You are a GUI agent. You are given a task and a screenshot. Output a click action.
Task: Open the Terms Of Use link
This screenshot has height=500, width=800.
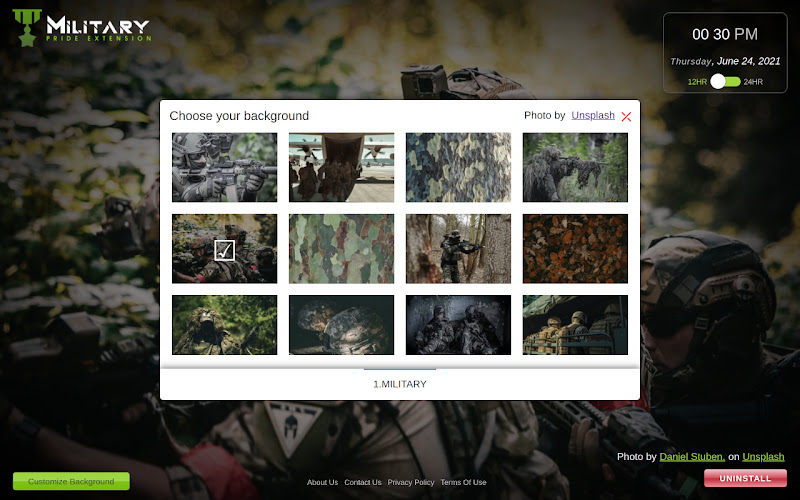tap(463, 482)
